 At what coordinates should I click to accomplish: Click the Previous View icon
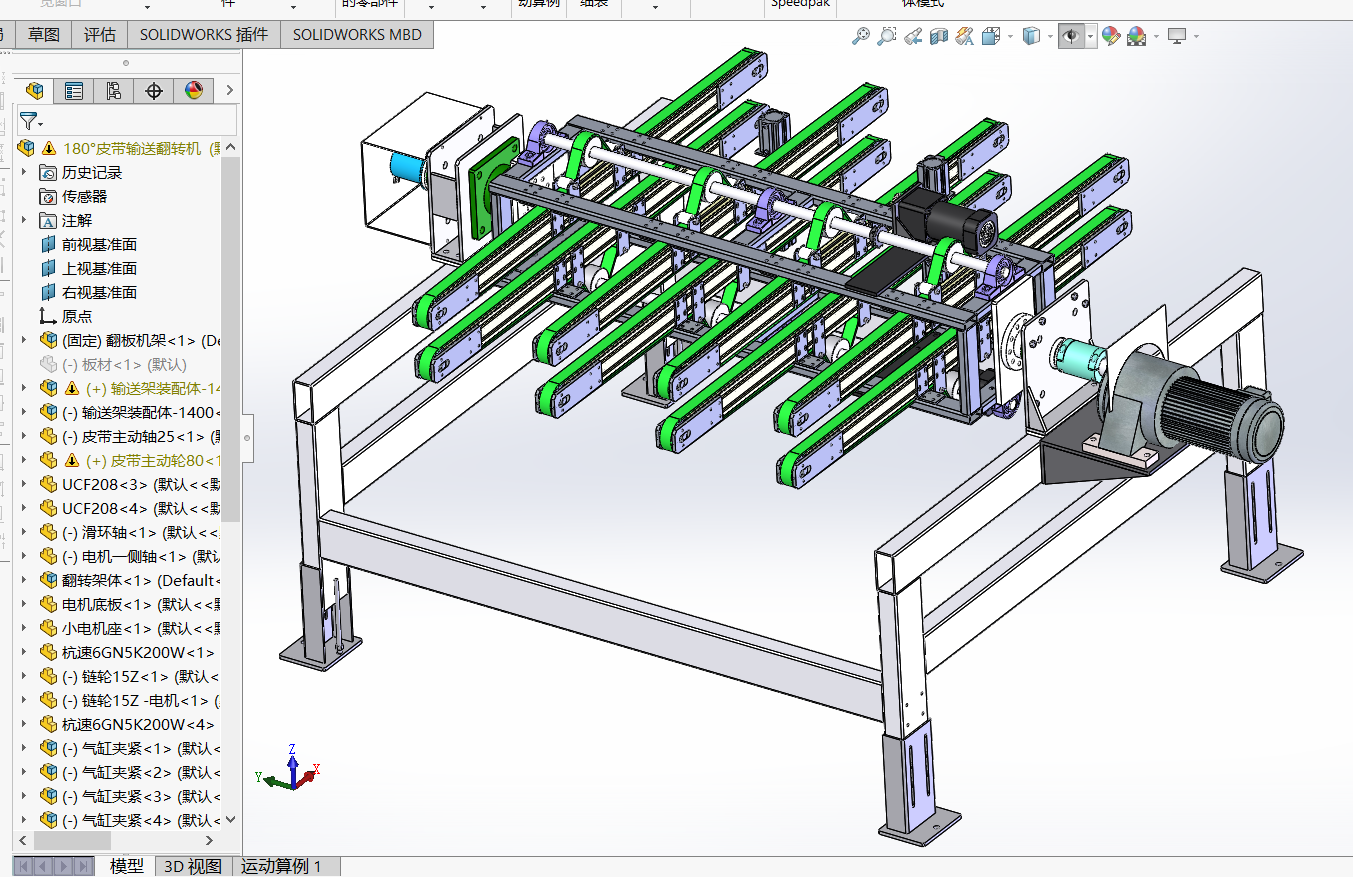pos(912,37)
